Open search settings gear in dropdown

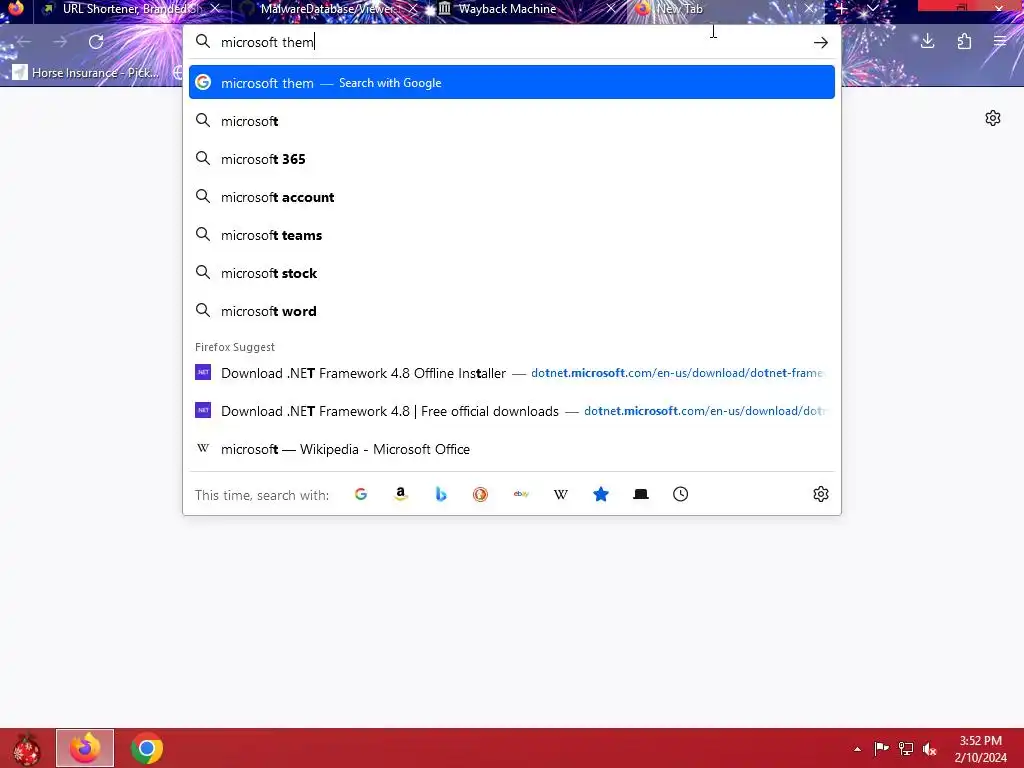[821, 494]
